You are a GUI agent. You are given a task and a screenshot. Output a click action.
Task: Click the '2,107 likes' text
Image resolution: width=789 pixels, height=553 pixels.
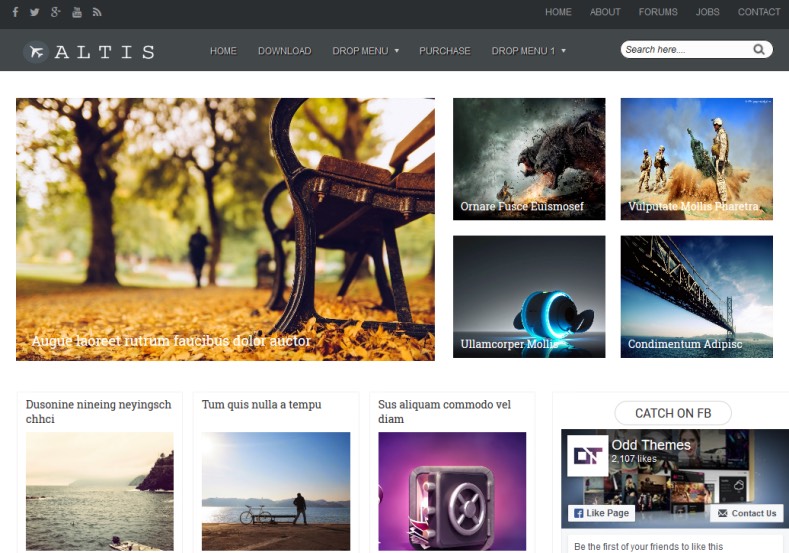pos(634,459)
